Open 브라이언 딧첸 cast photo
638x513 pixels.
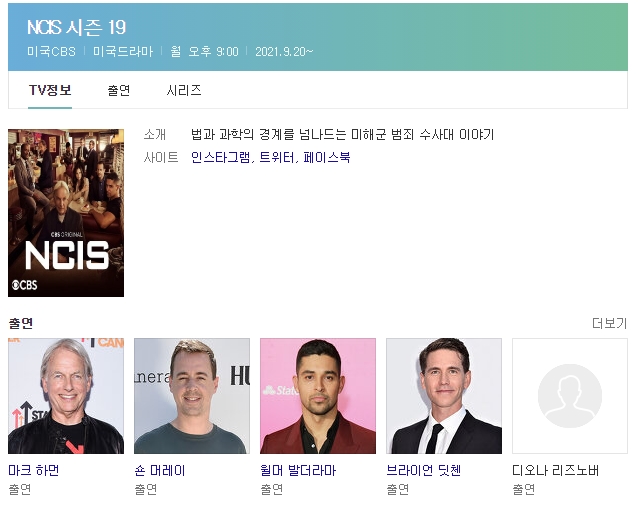444,396
